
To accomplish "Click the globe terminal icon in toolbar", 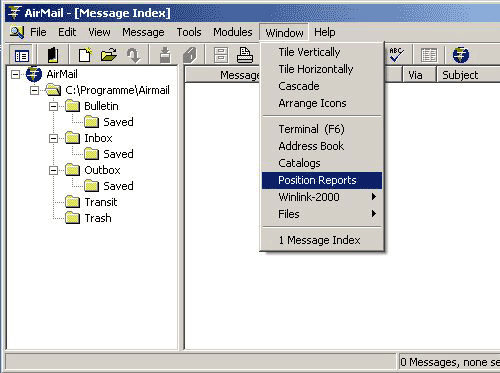I will [461, 55].
